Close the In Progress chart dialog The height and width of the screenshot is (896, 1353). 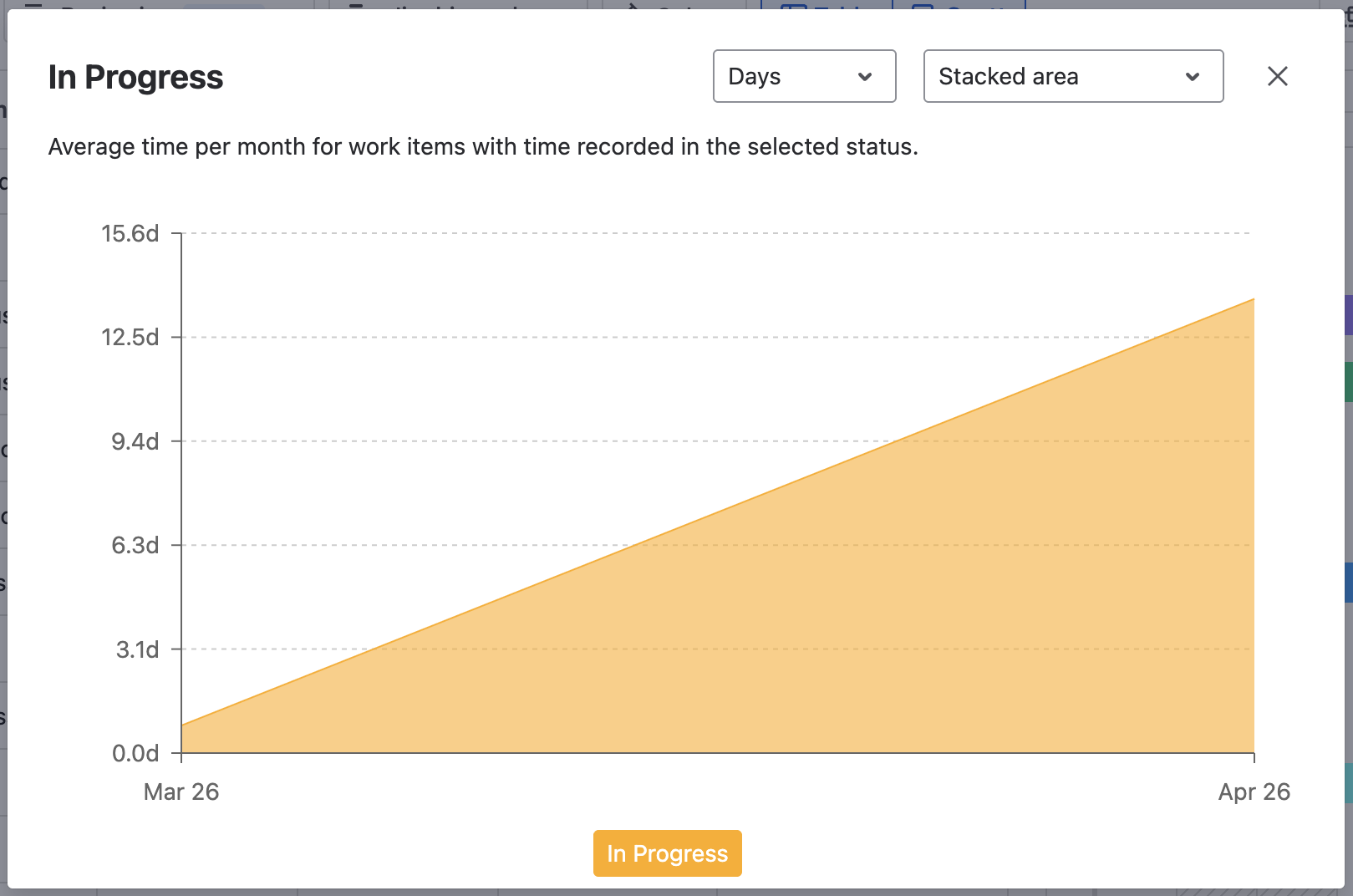[x=1277, y=76]
